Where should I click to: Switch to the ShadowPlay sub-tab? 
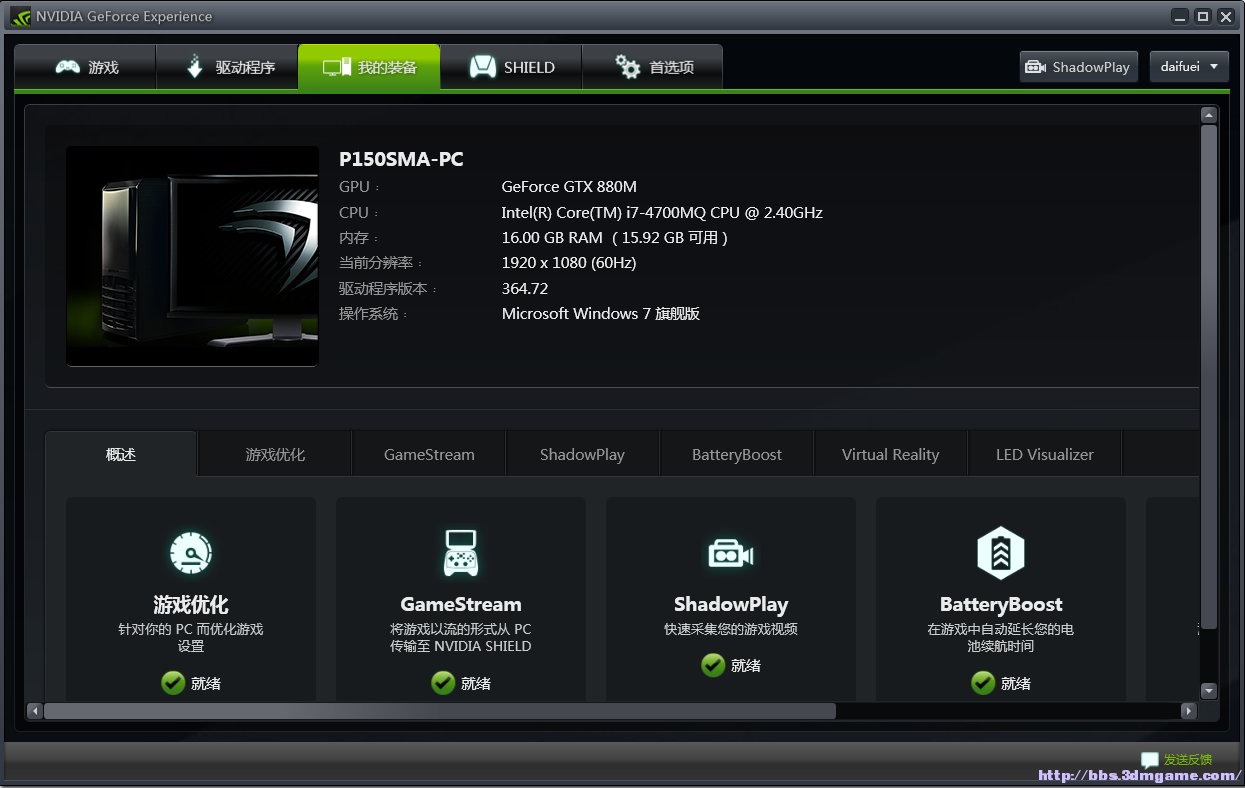click(582, 454)
